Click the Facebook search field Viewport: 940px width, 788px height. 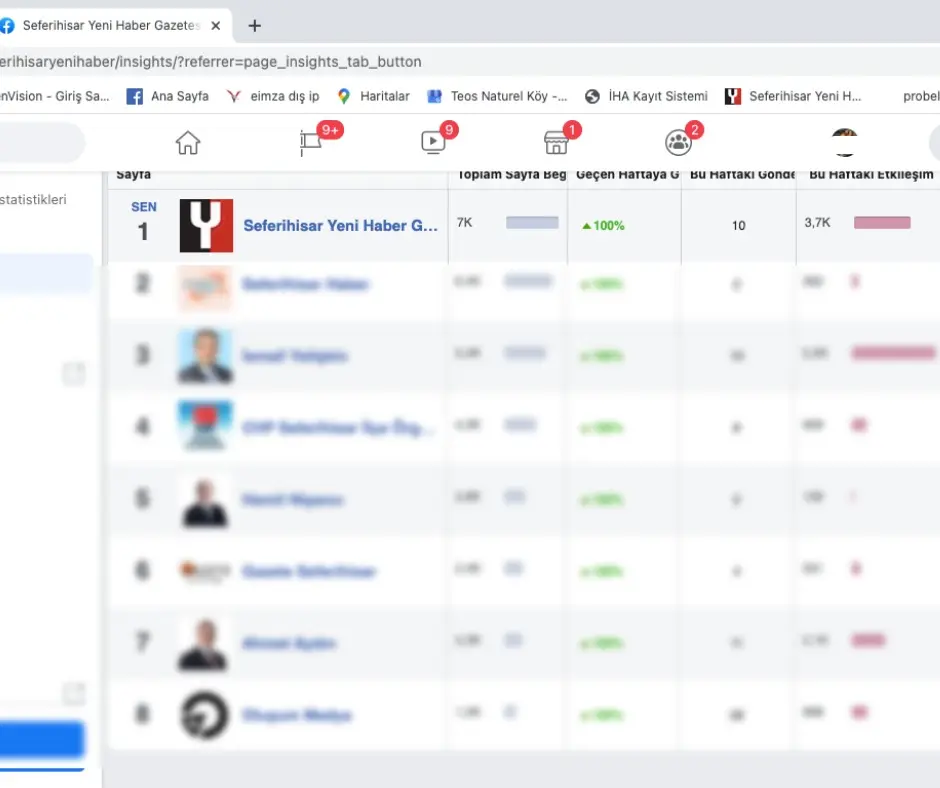point(42,143)
